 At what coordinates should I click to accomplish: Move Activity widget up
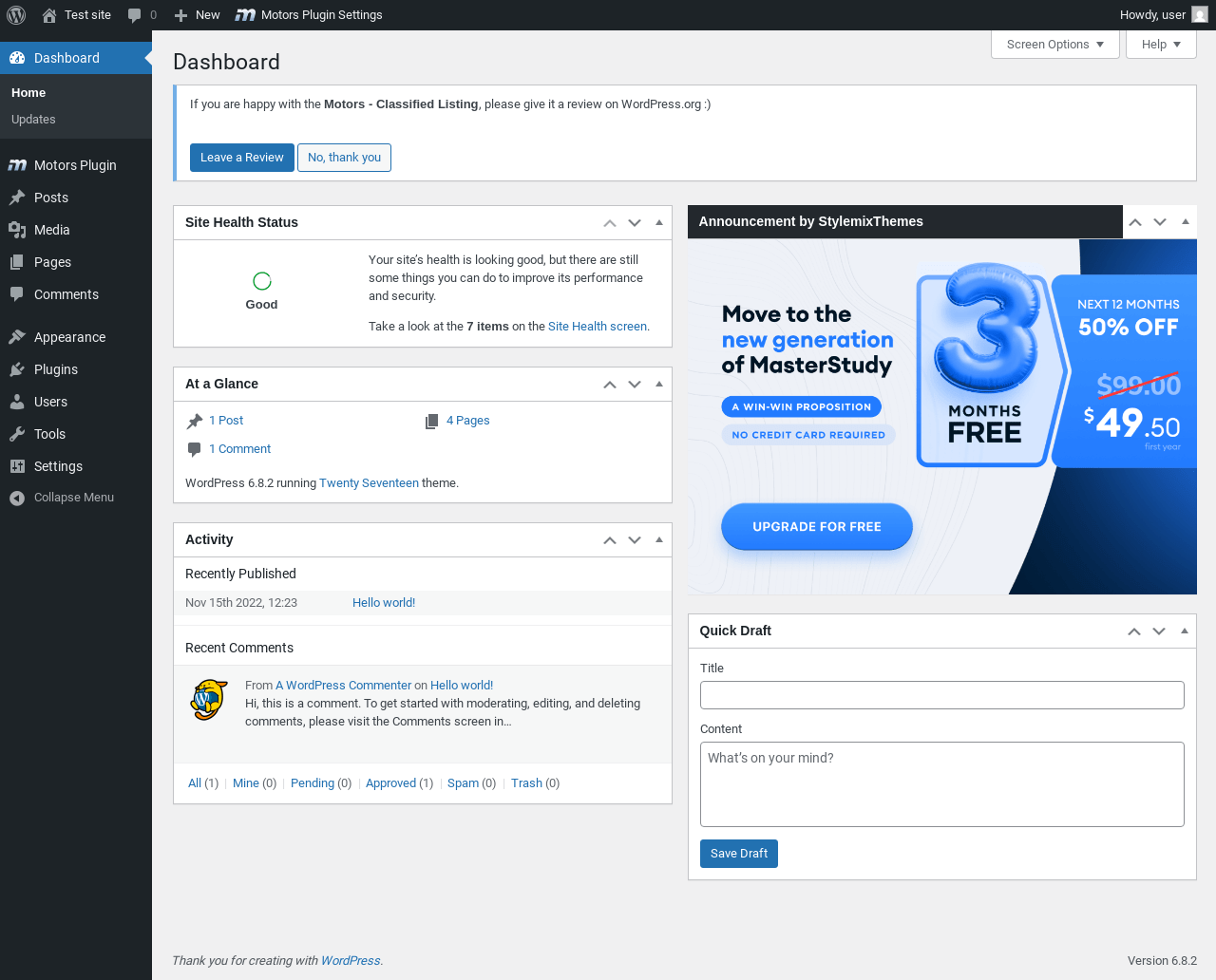click(610, 540)
